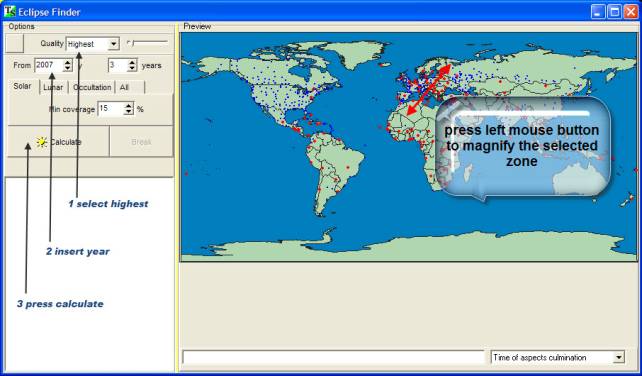Click the Calculate button
This screenshot has width=642, height=376.
tap(59, 142)
